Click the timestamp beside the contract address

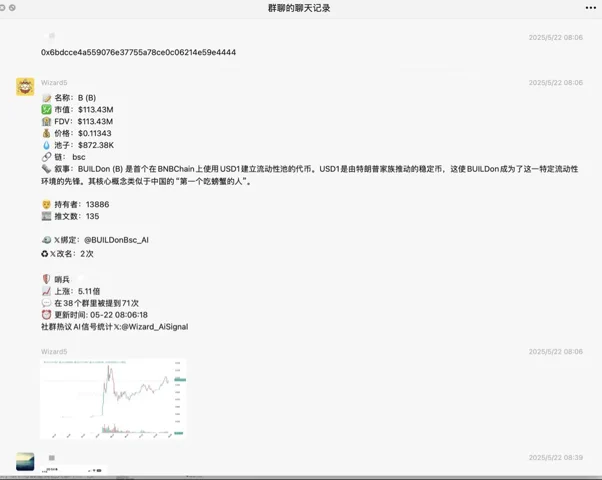(556, 38)
